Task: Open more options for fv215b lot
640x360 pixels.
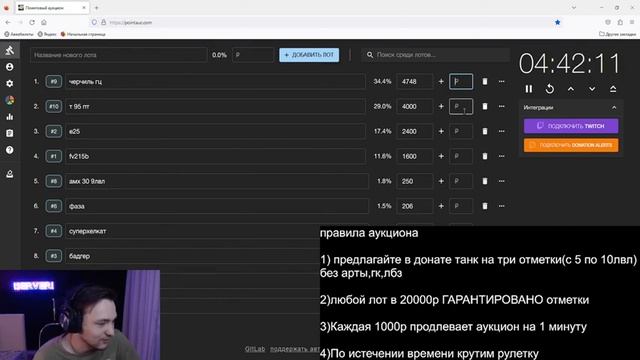Action: tap(501, 156)
